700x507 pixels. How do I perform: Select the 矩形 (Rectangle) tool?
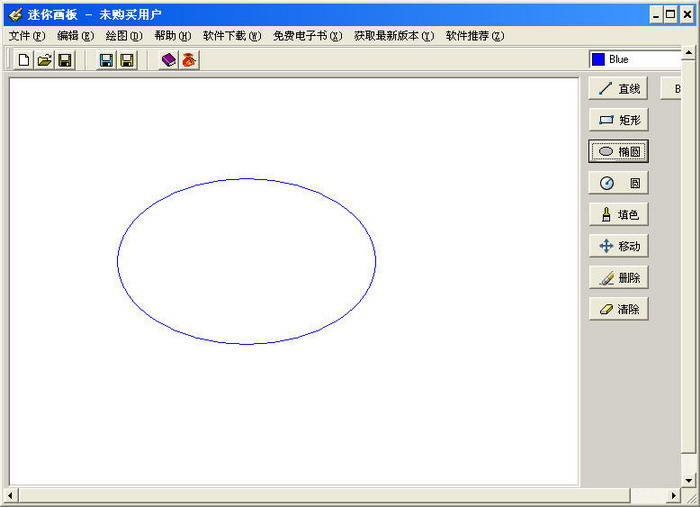pos(618,120)
